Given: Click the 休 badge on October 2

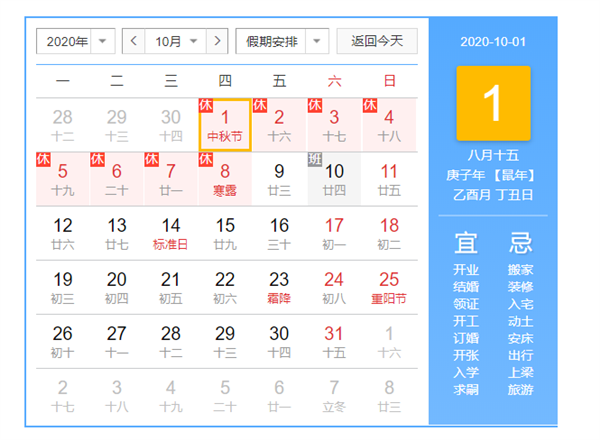Looking at the screenshot, I should (x=259, y=105).
